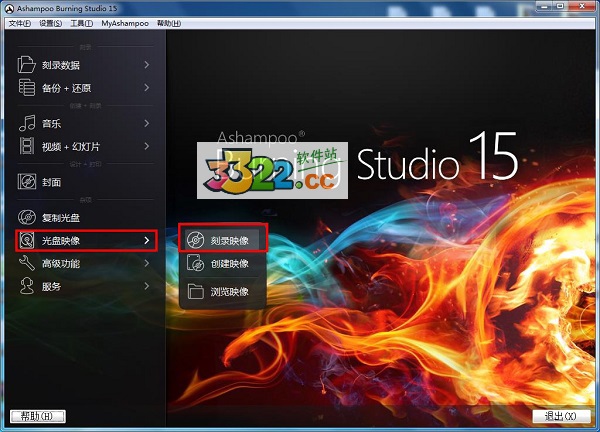Click the Ashampoo logo icon in title bar
The width and height of the screenshot is (600, 432).
(x=10, y=8)
